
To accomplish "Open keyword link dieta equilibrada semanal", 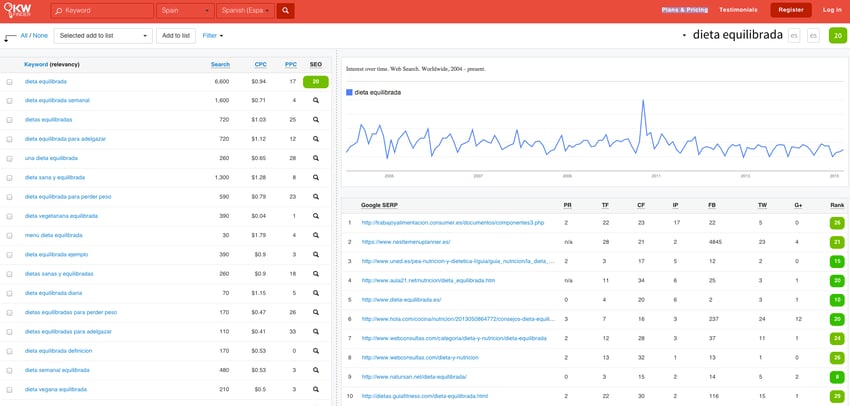I will (x=57, y=101).
